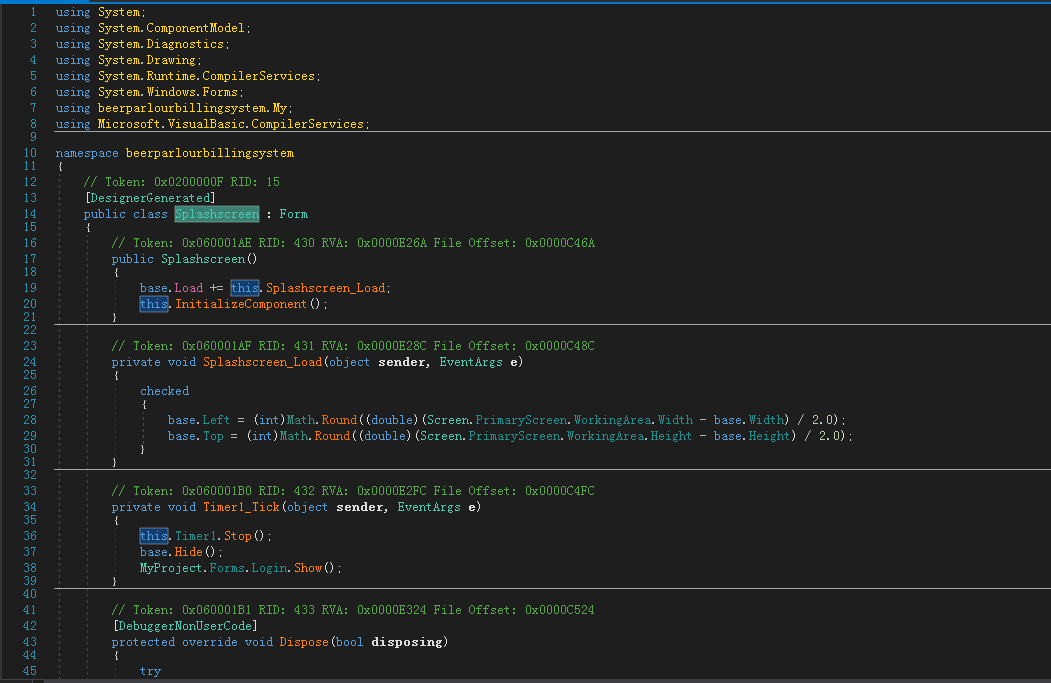Click the InitializeComponent method call

[239, 304]
